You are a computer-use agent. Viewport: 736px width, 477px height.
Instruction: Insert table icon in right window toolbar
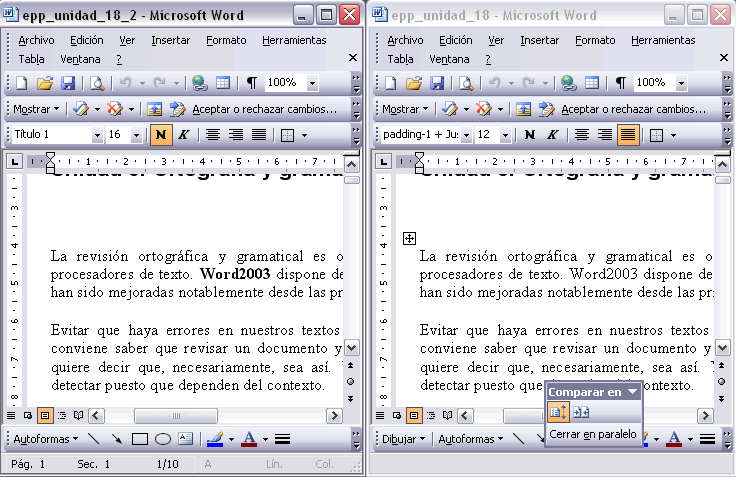pyautogui.click(x=591, y=83)
